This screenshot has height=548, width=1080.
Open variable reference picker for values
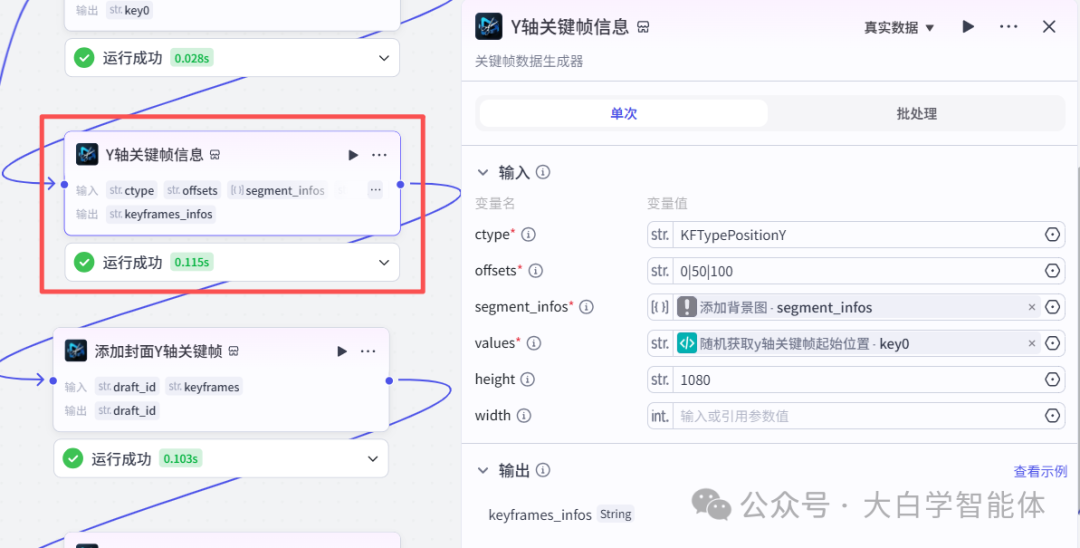coord(1052,344)
